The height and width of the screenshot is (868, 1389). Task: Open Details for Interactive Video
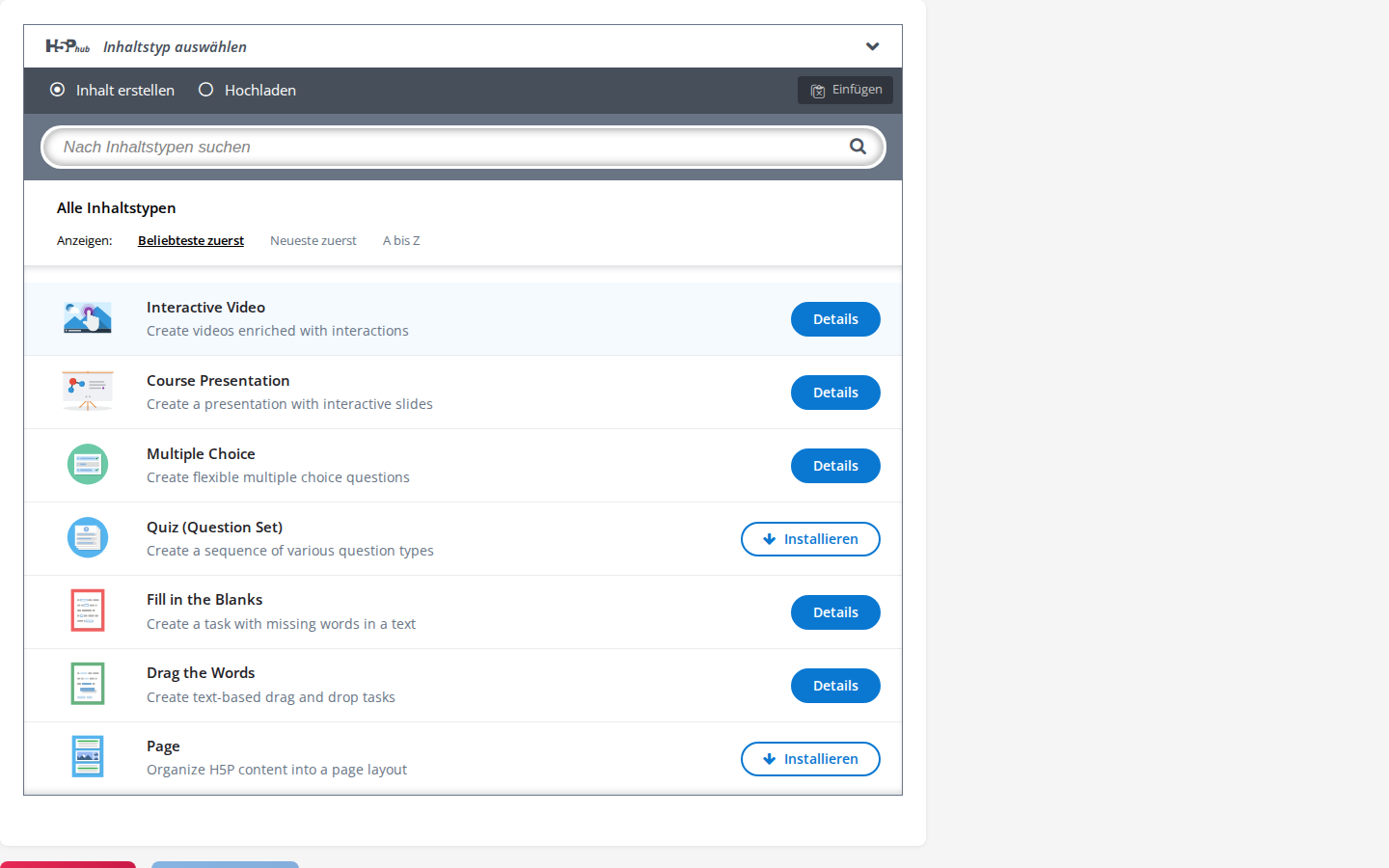point(835,319)
